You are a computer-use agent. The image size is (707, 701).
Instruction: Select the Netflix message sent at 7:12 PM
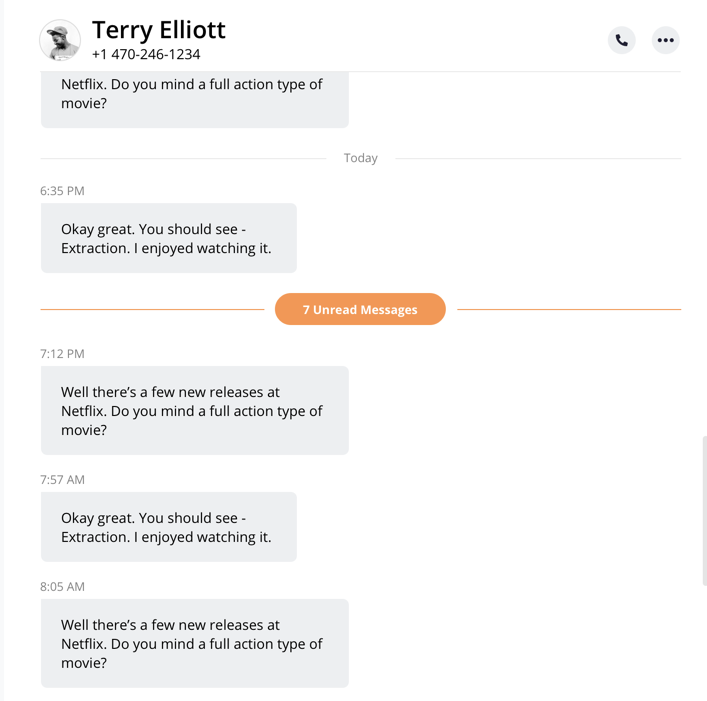tap(194, 410)
